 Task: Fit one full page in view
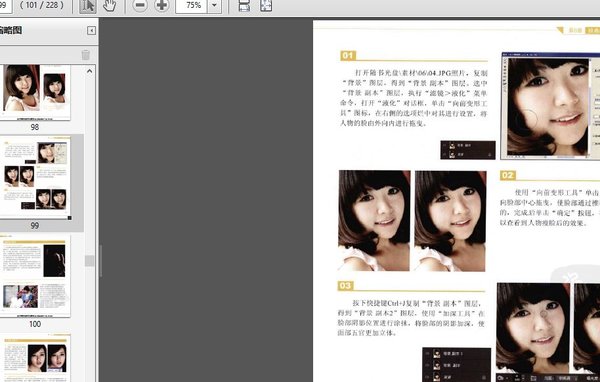[266, 5]
